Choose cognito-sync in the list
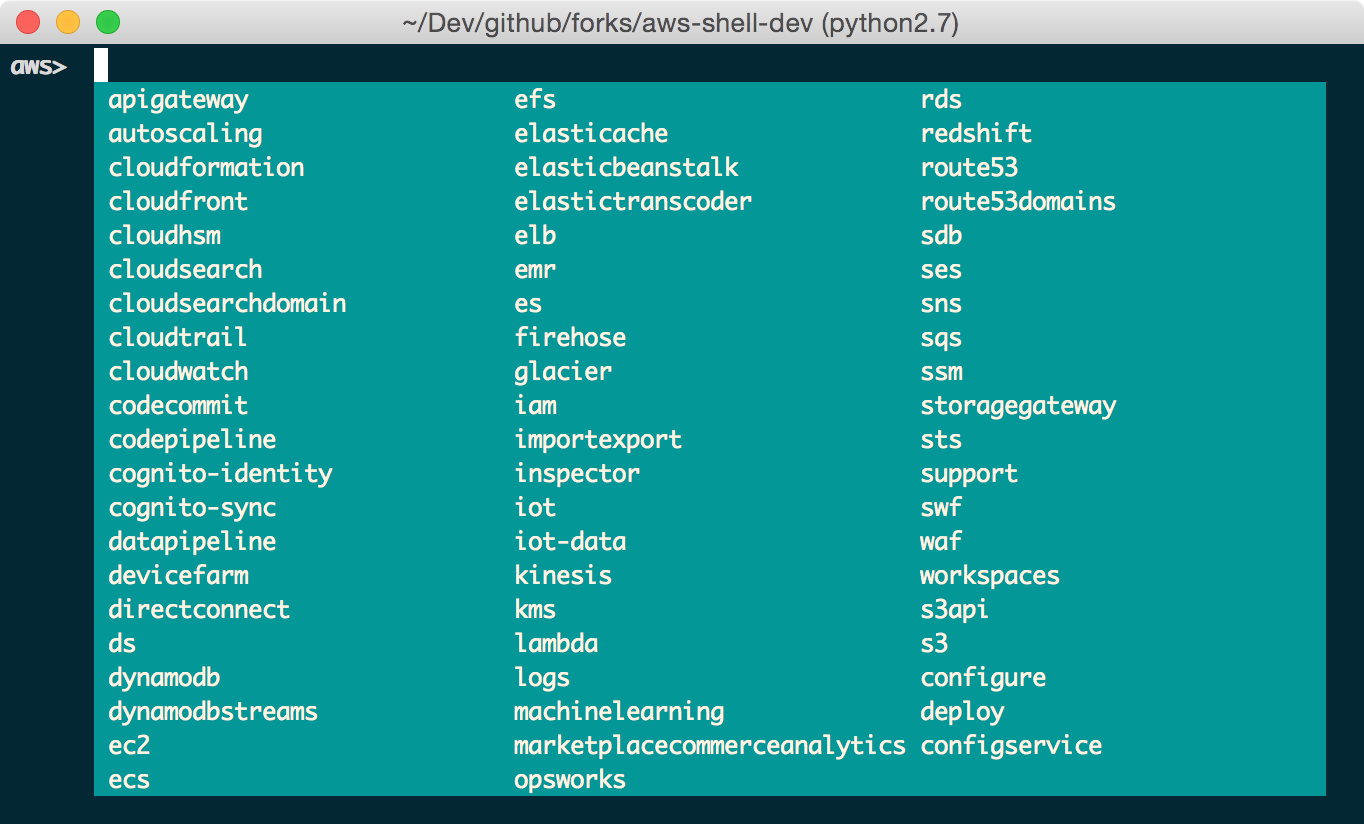 (x=192, y=508)
